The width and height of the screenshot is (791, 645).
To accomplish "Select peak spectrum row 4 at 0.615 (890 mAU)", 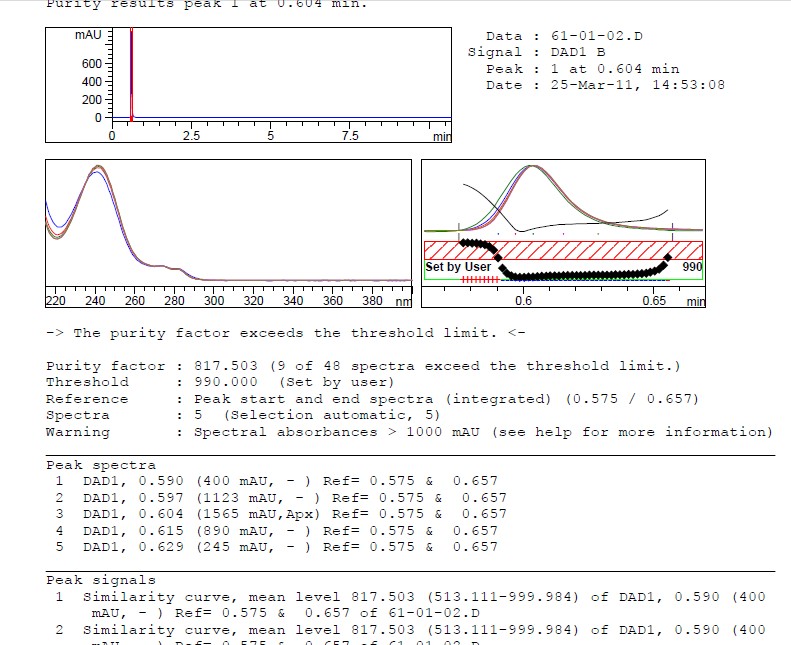I will (276, 531).
